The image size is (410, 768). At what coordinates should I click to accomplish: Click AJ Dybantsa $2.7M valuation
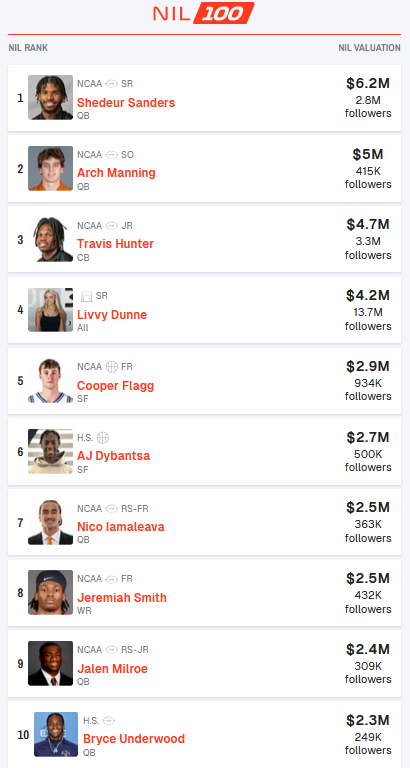[x=368, y=437]
